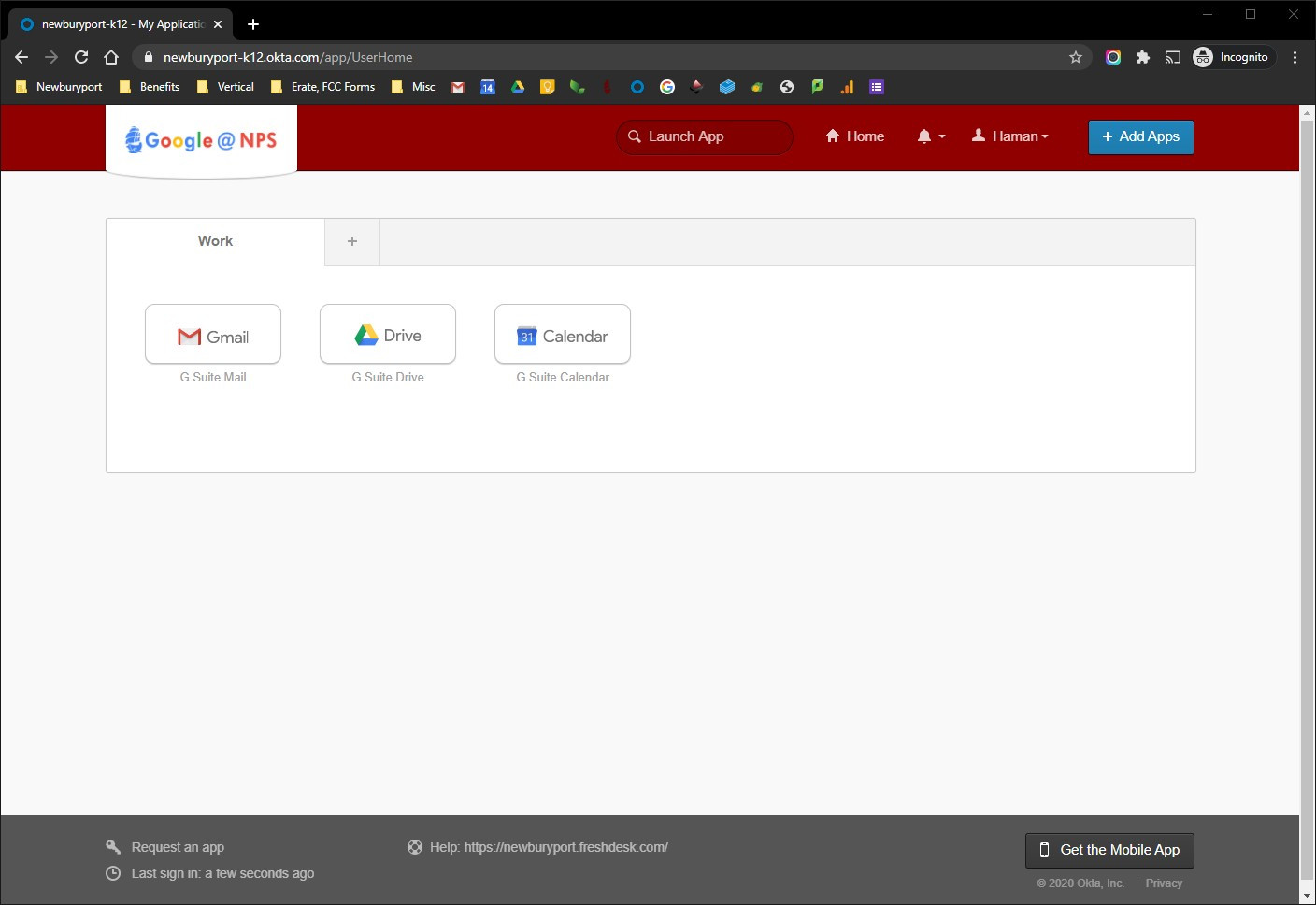Open the globe bookmark icon
The width and height of the screenshot is (1316, 905).
pos(787,87)
